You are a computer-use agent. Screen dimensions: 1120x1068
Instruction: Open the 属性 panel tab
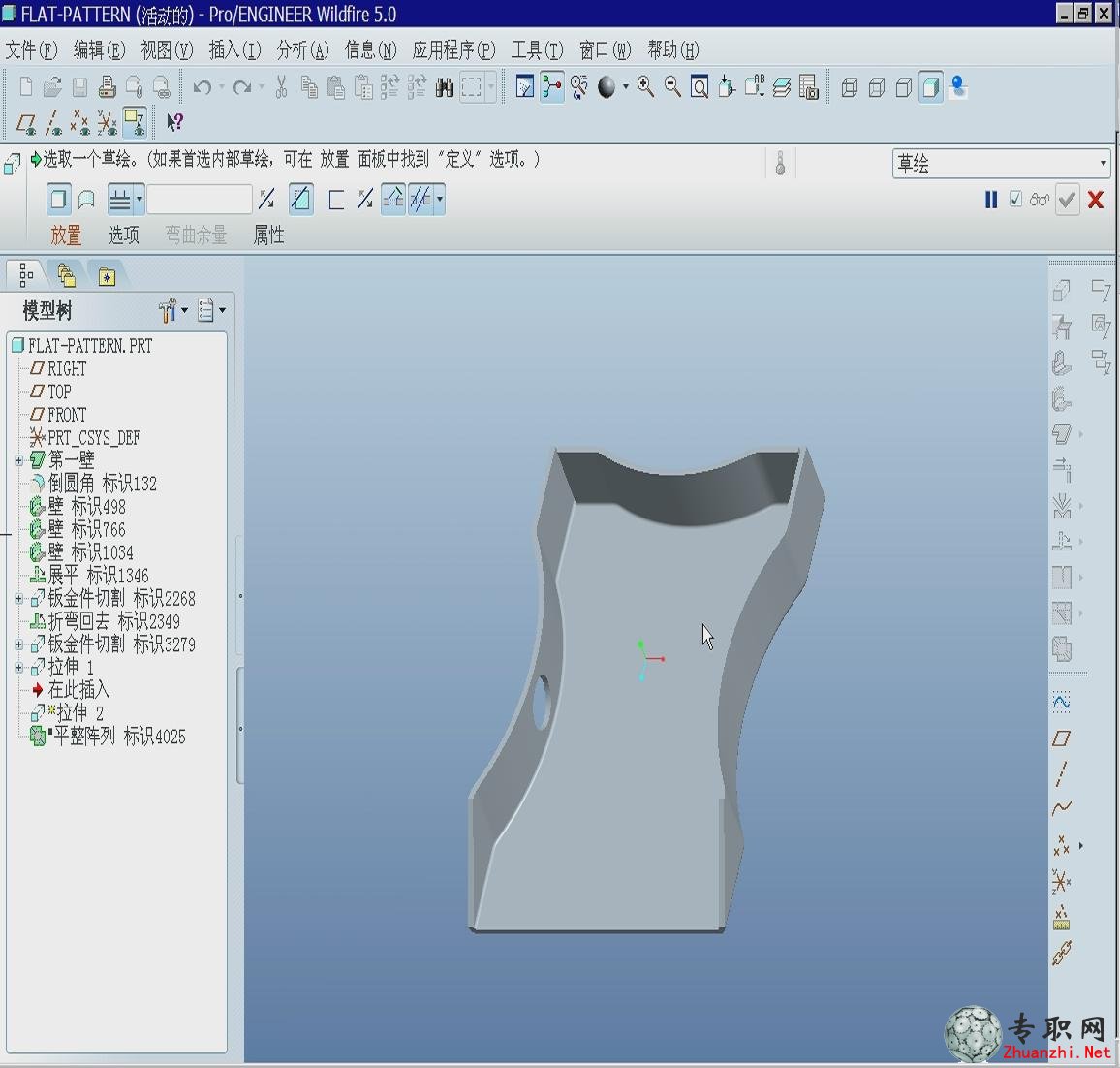point(269,236)
